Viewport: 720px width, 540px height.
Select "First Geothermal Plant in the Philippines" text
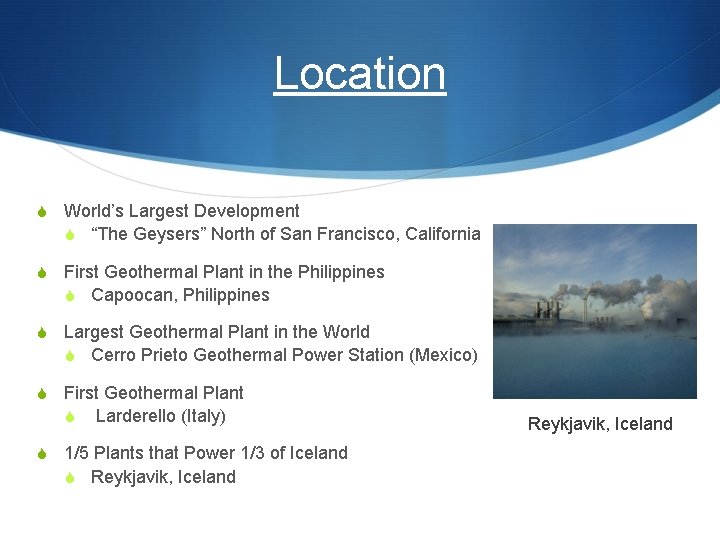[x=224, y=272]
